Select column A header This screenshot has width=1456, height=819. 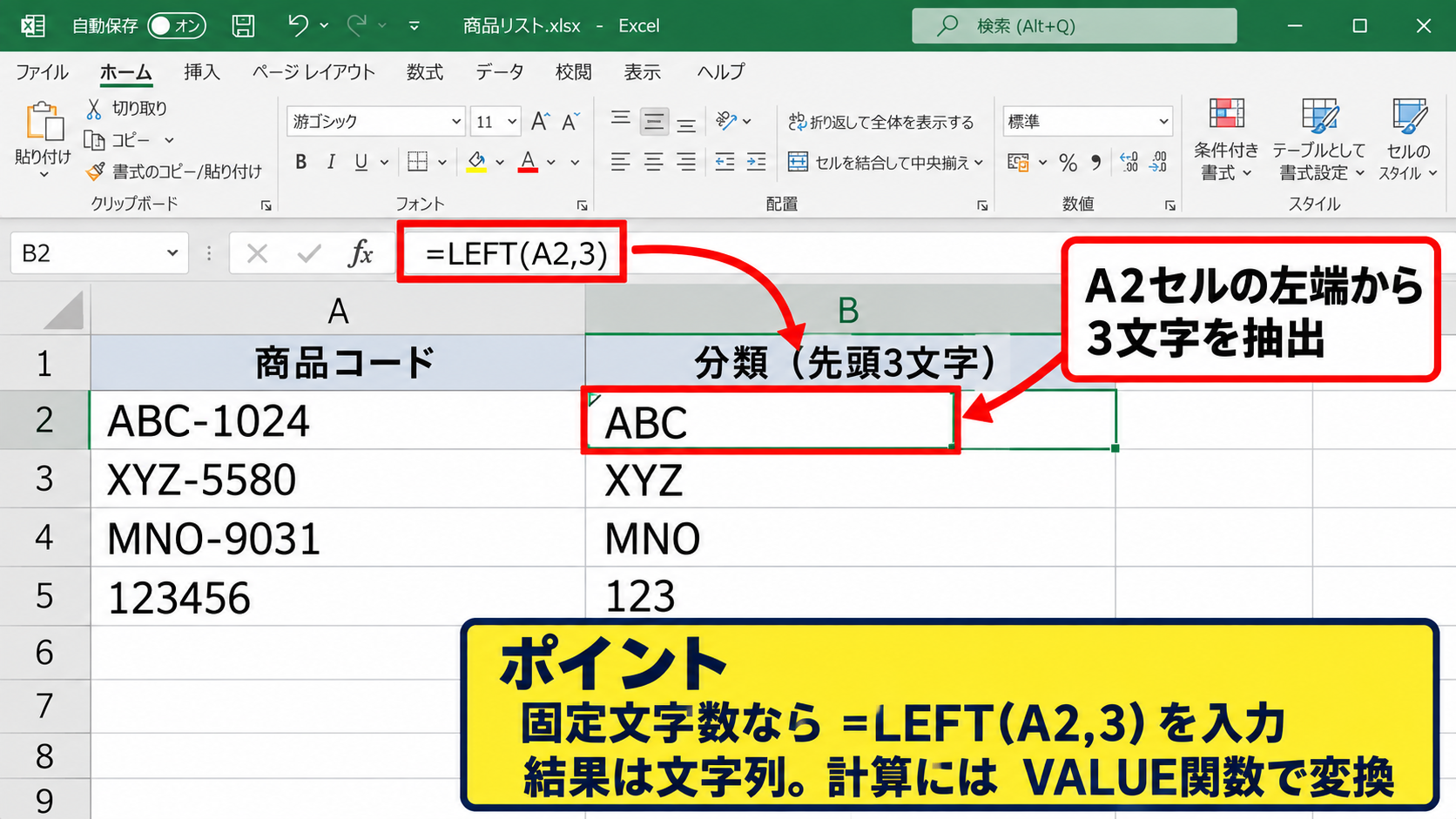[338, 311]
